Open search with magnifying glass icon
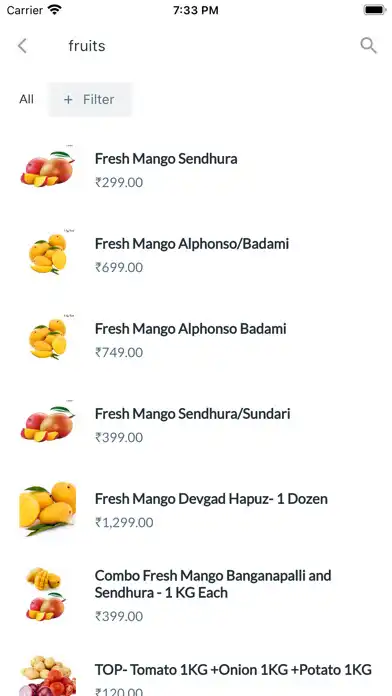 click(368, 45)
